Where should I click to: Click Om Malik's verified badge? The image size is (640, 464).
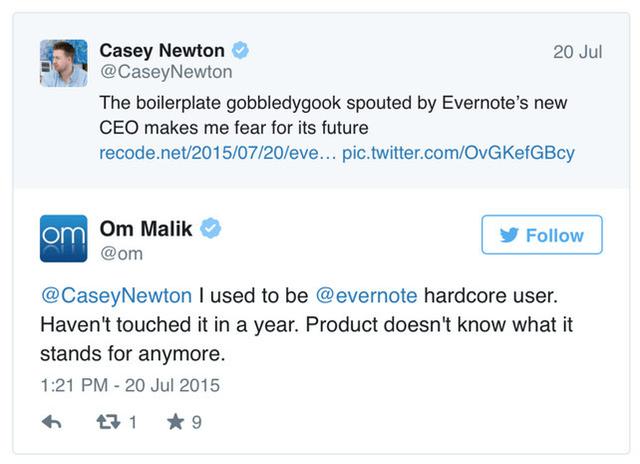(x=211, y=229)
